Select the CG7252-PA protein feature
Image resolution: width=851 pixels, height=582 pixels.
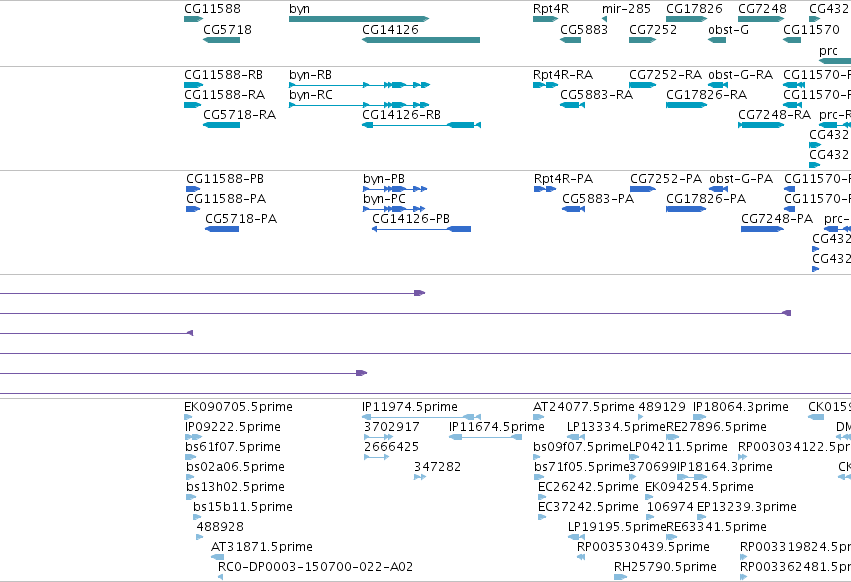(x=643, y=189)
